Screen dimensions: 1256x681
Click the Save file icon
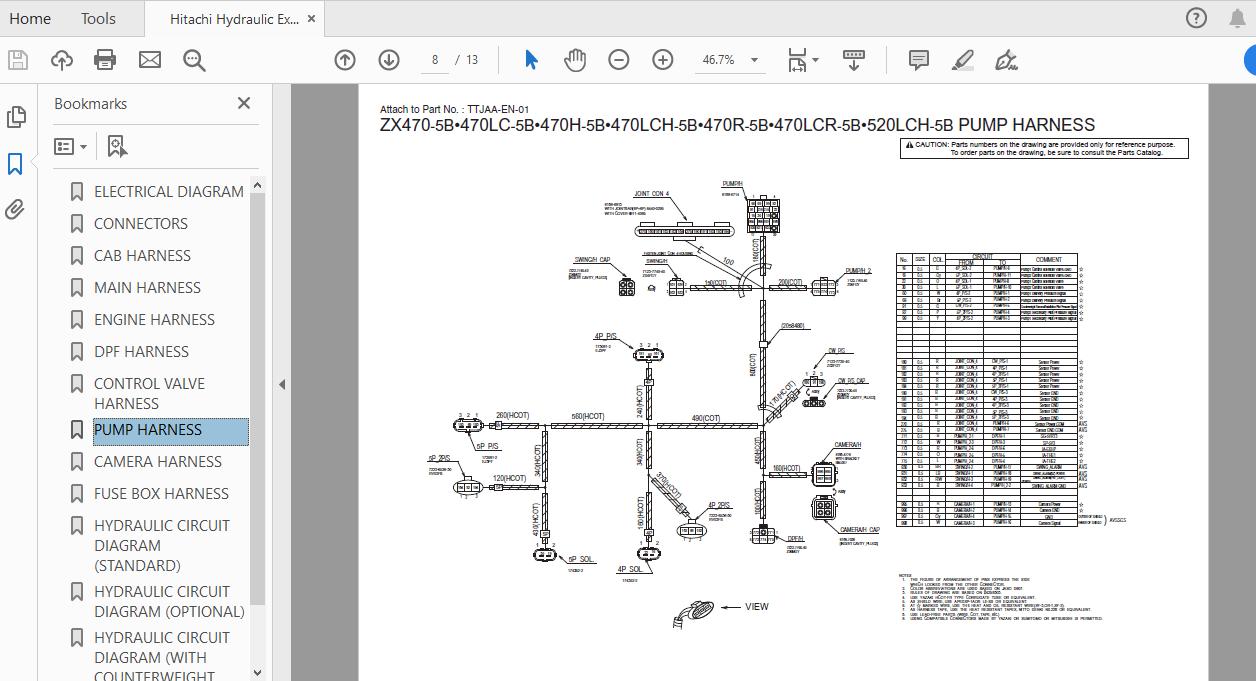pyautogui.click(x=17, y=60)
